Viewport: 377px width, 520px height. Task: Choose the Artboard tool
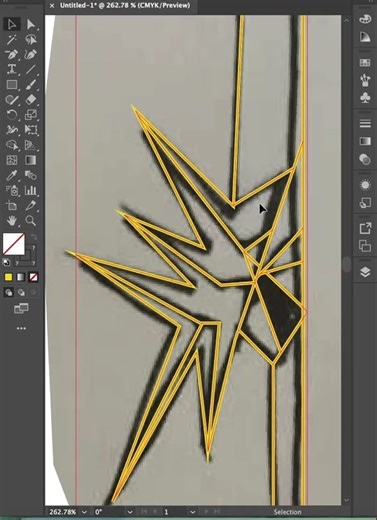coord(12,206)
